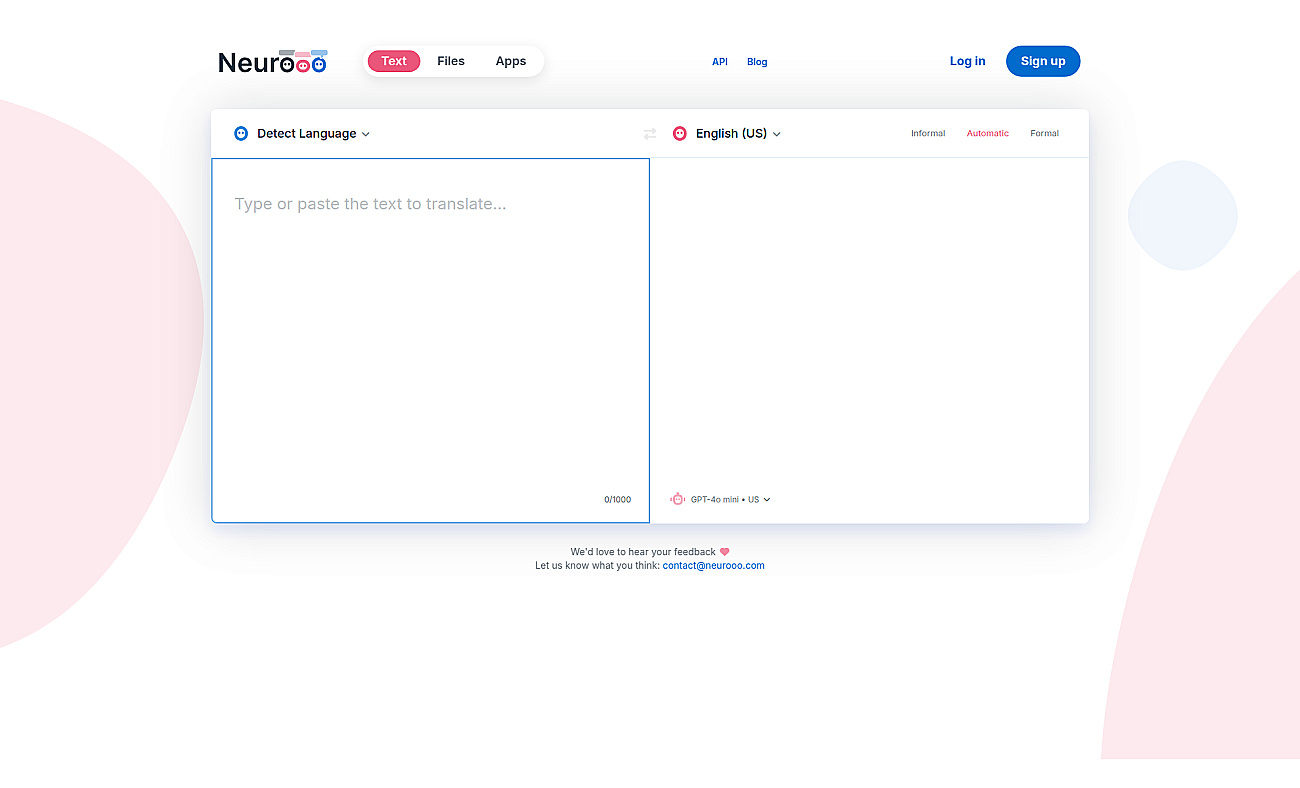Click the contact@neurooo.com email link
The height and width of the screenshot is (788, 1300).
[713, 566]
